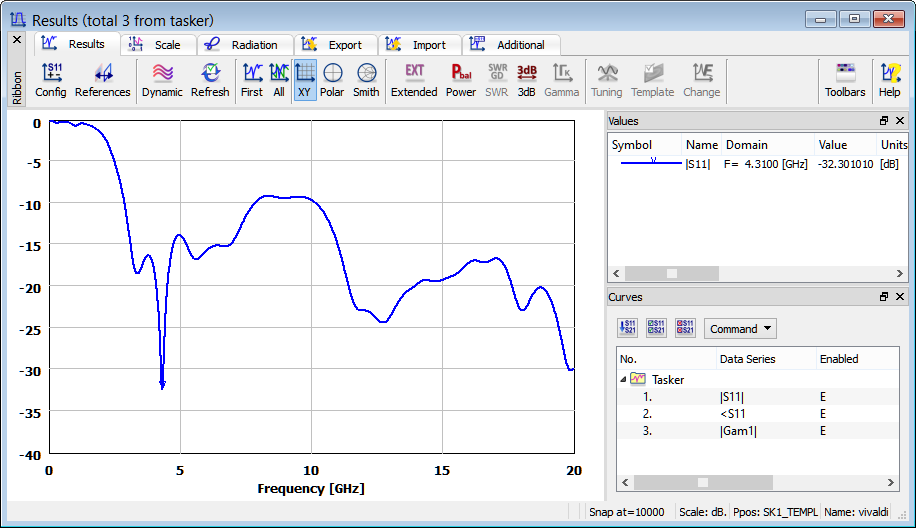Click Values panel scrollbar right arrow
This screenshot has width=916, height=528.
[x=900, y=273]
